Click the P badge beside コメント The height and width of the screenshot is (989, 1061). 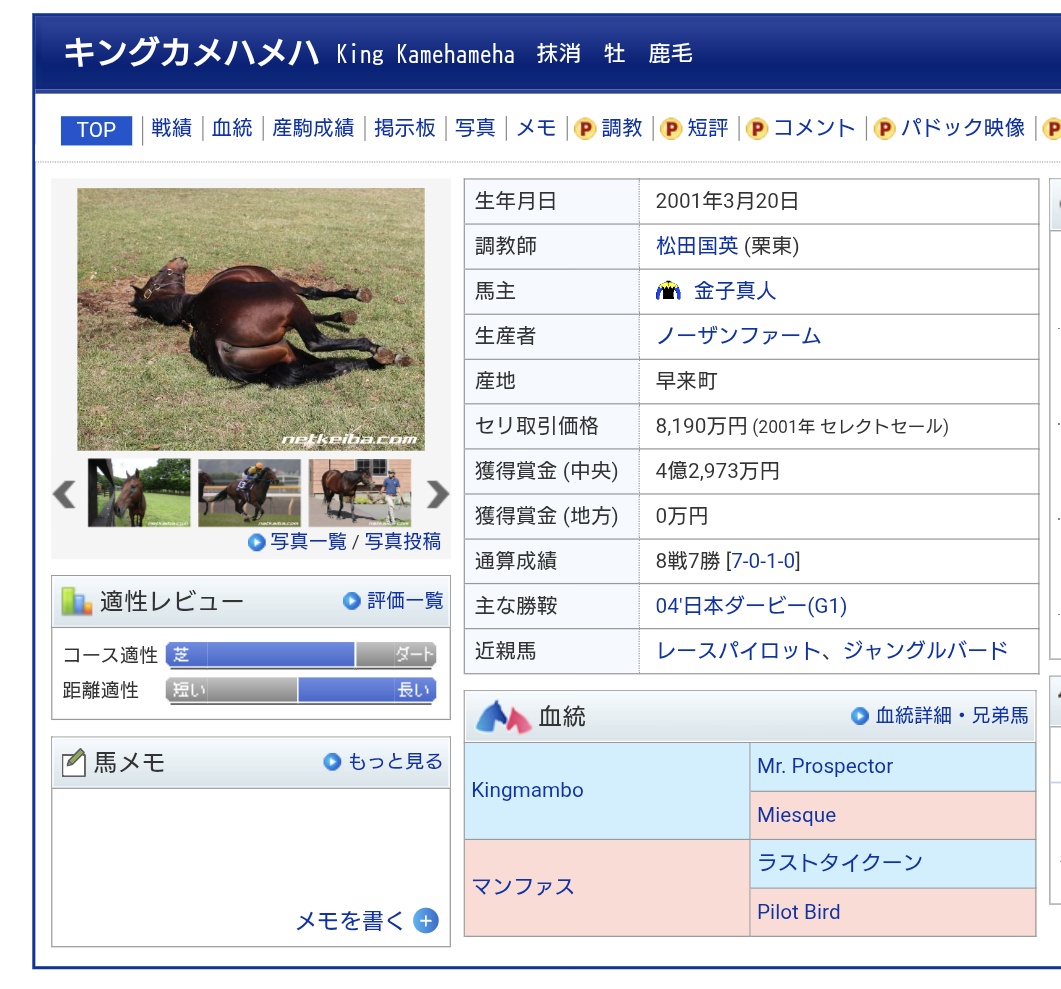(x=757, y=129)
